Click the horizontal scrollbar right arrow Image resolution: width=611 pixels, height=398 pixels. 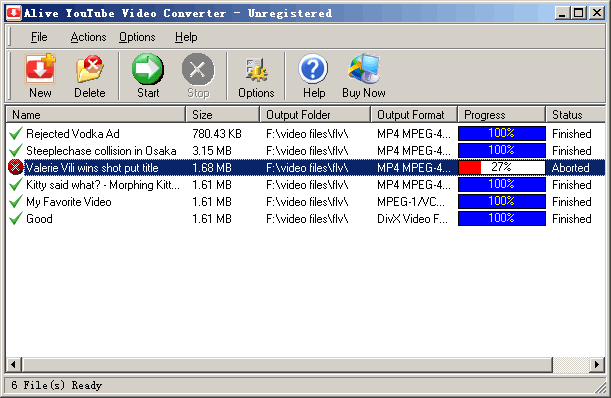[x=597, y=365]
